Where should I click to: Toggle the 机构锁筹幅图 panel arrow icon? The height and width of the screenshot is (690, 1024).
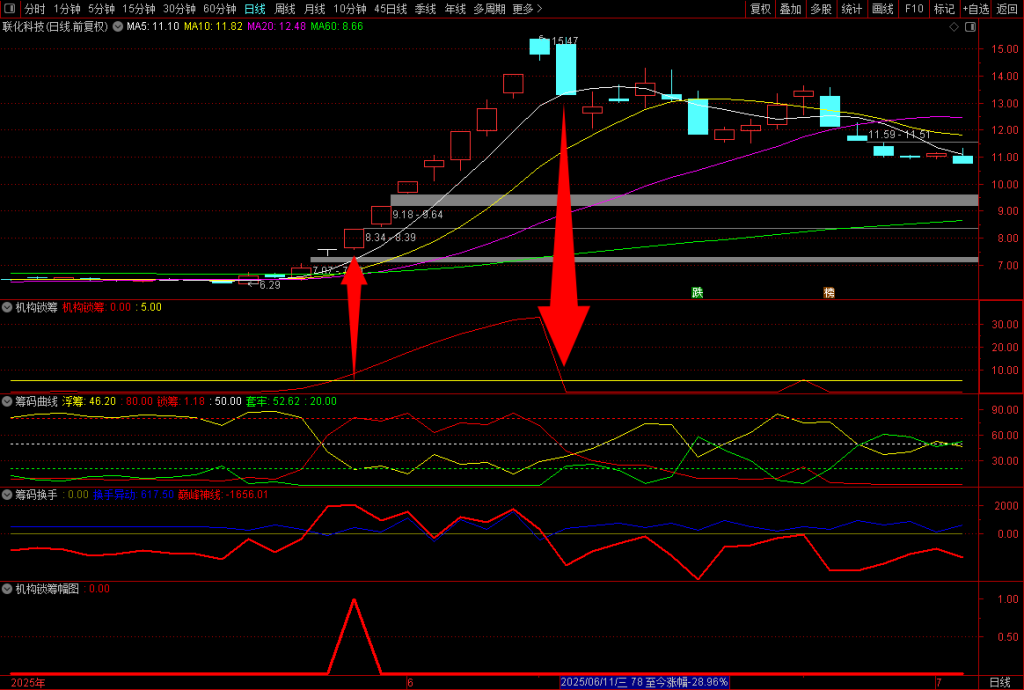point(7,589)
